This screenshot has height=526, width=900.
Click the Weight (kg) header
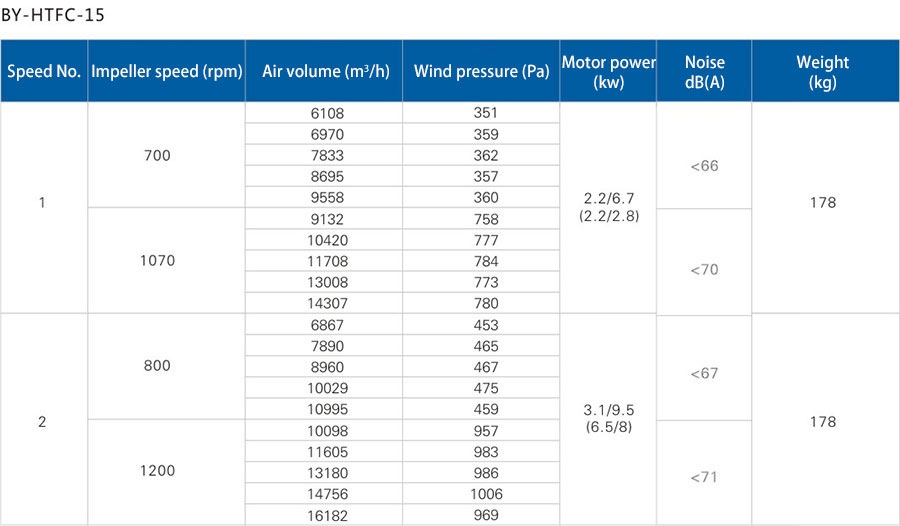pos(825,71)
